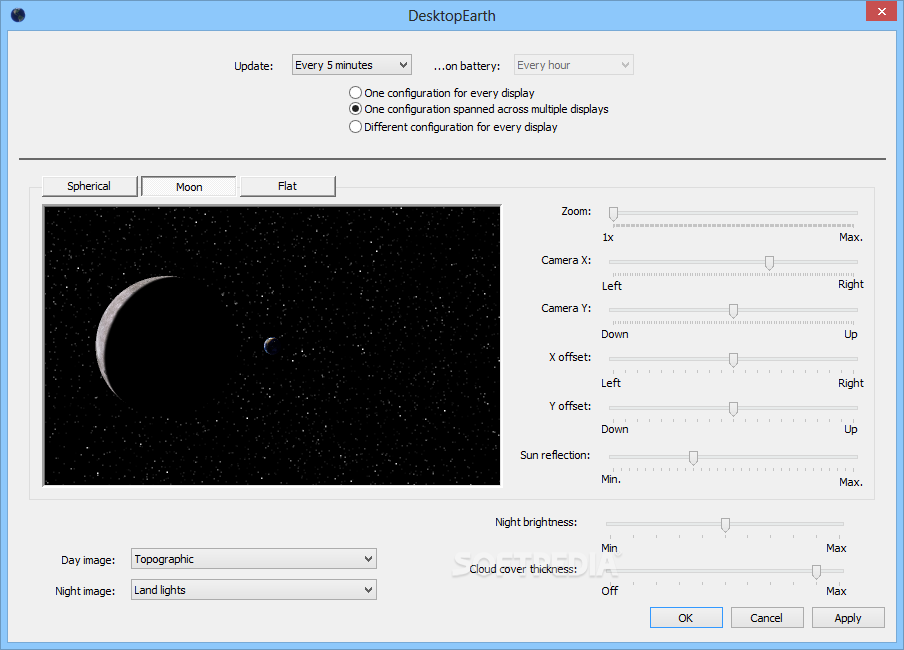Click the 'Update:' label

(254, 66)
